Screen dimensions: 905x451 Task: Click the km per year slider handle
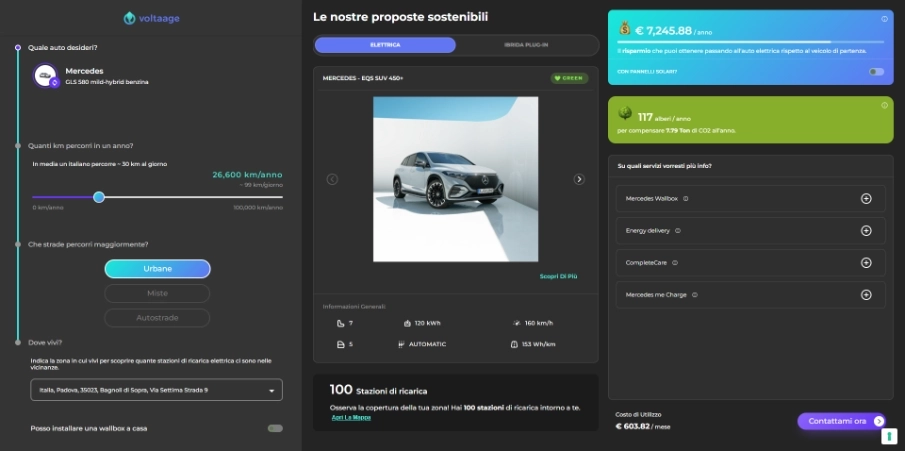pyautogui.click(x=99, y=197)
